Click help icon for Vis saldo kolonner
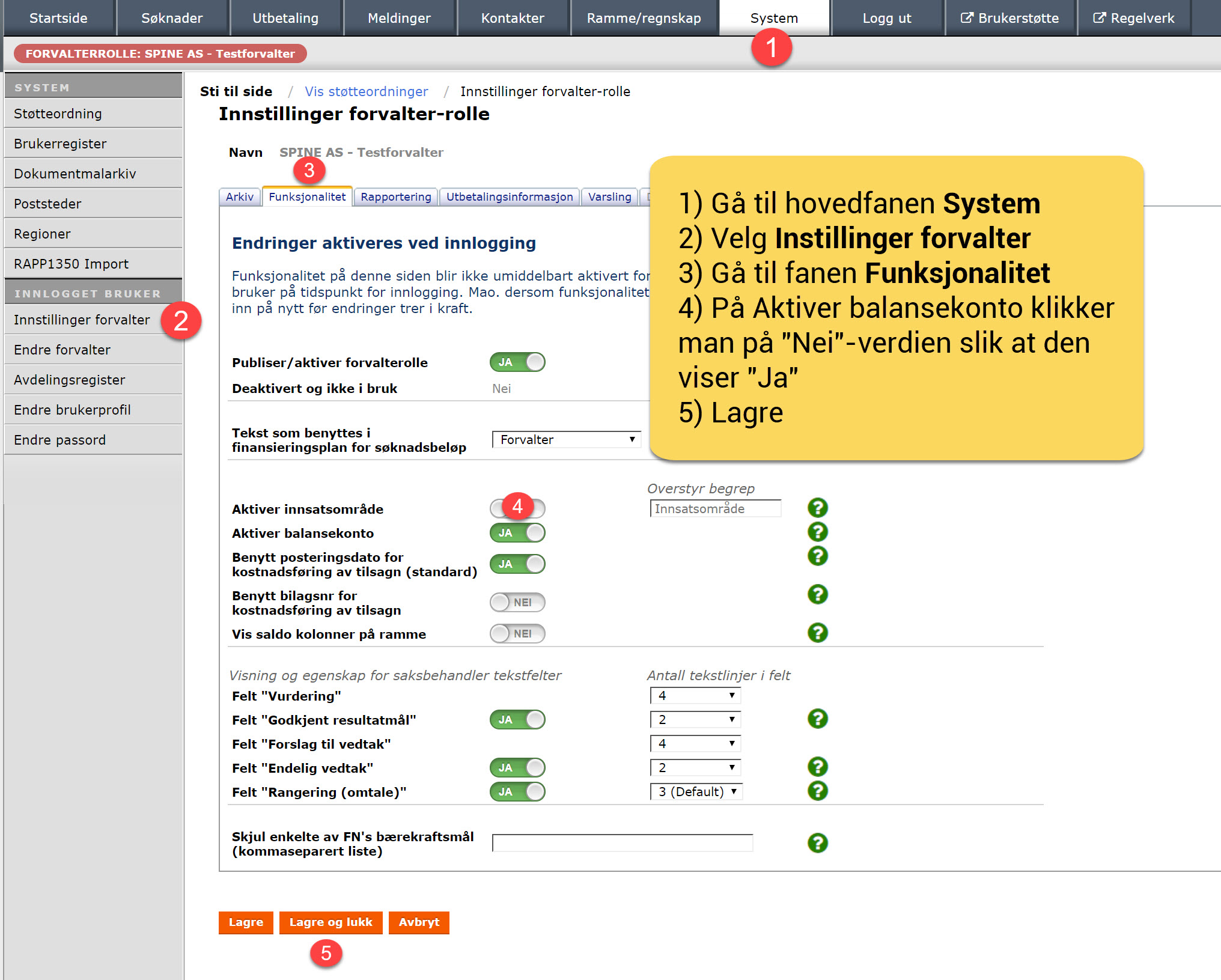This screenshot has width=1221, height=980. 817,633
